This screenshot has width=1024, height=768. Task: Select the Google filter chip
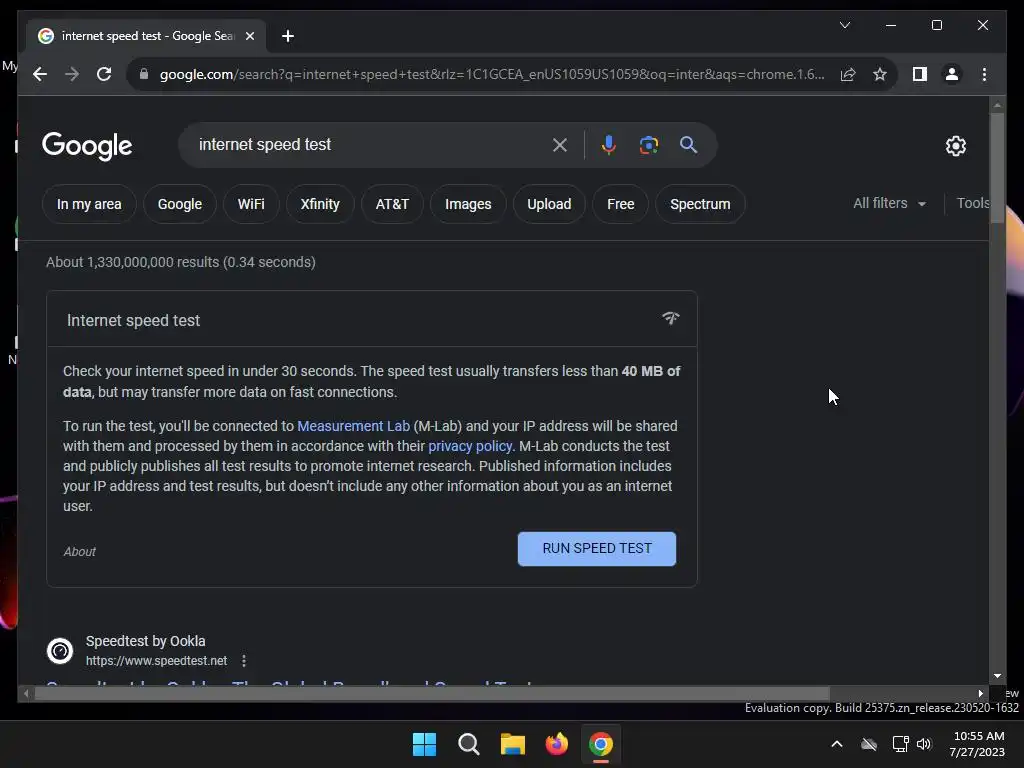point(180,204)
